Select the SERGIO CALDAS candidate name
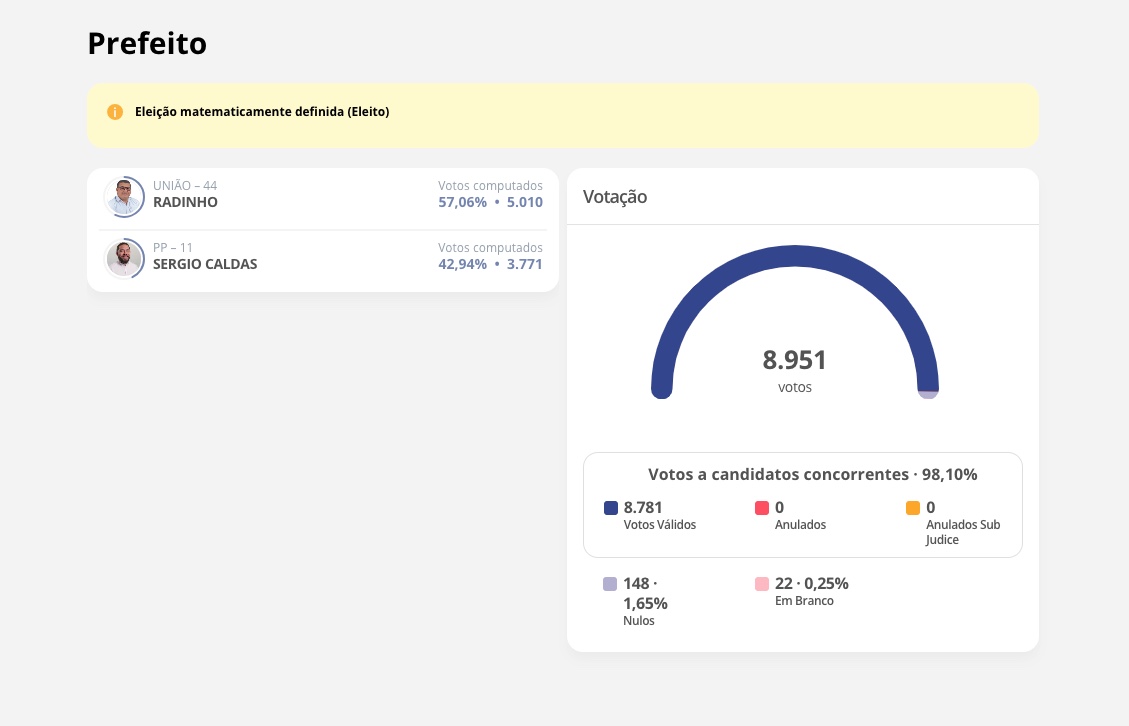Viewport: 1129px width, 726px height. (x=205, y=264)
